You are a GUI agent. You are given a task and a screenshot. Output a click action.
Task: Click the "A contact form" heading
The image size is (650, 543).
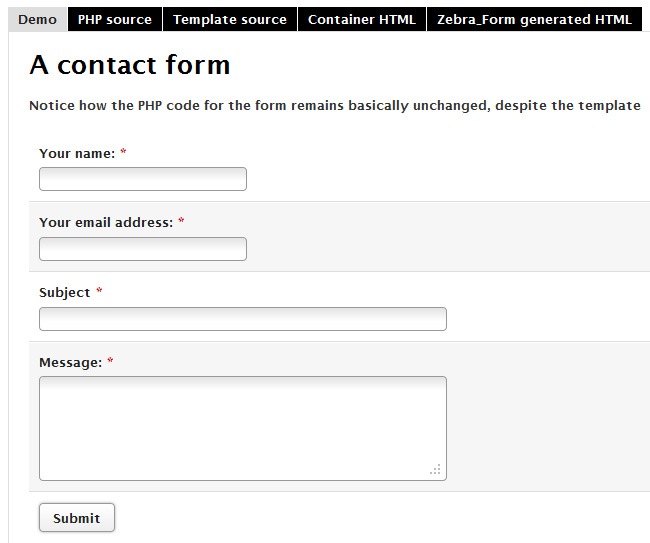pyautogui.click(x=130, y=65)
